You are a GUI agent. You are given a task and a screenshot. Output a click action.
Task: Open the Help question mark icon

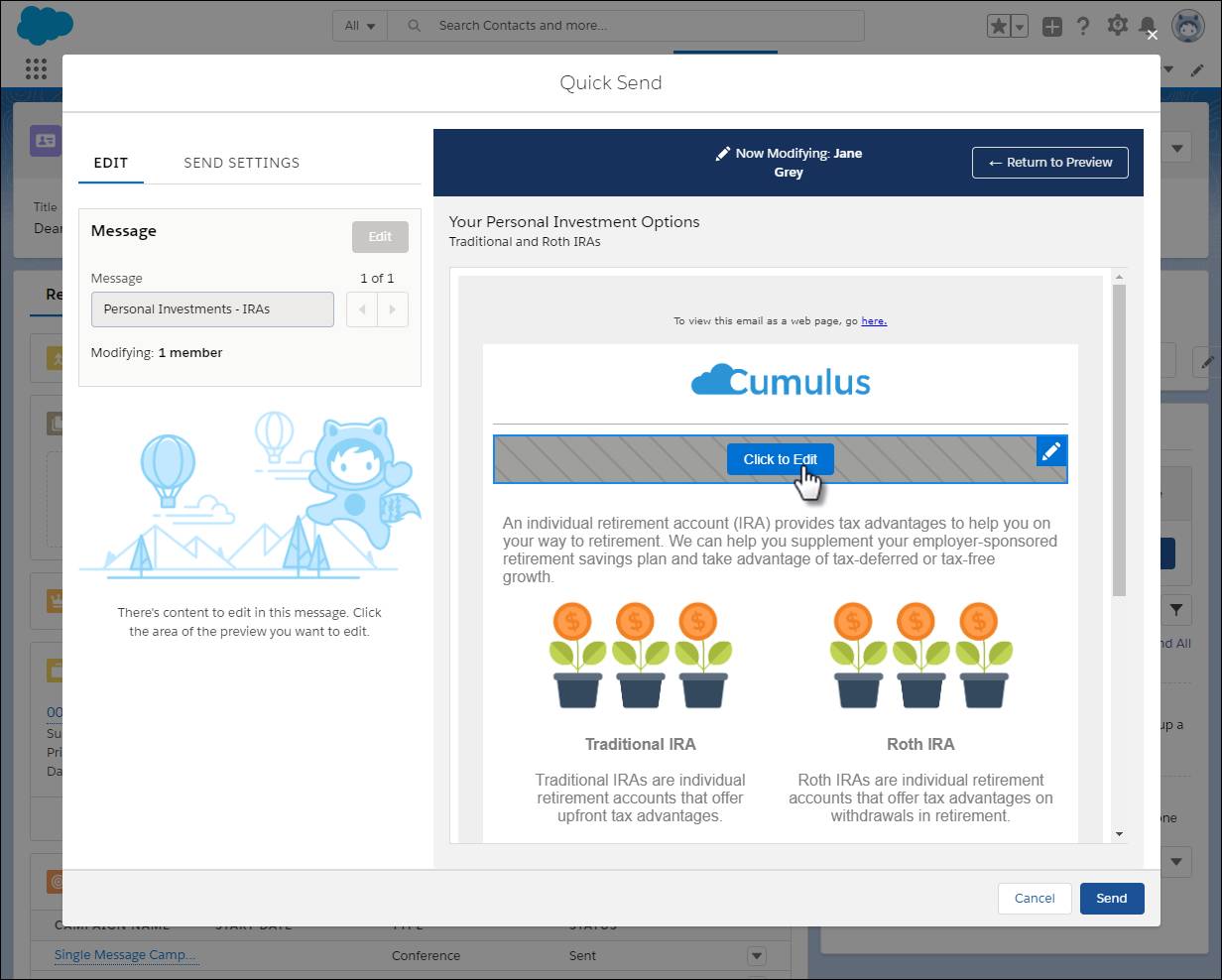[x=1083, y=26]
